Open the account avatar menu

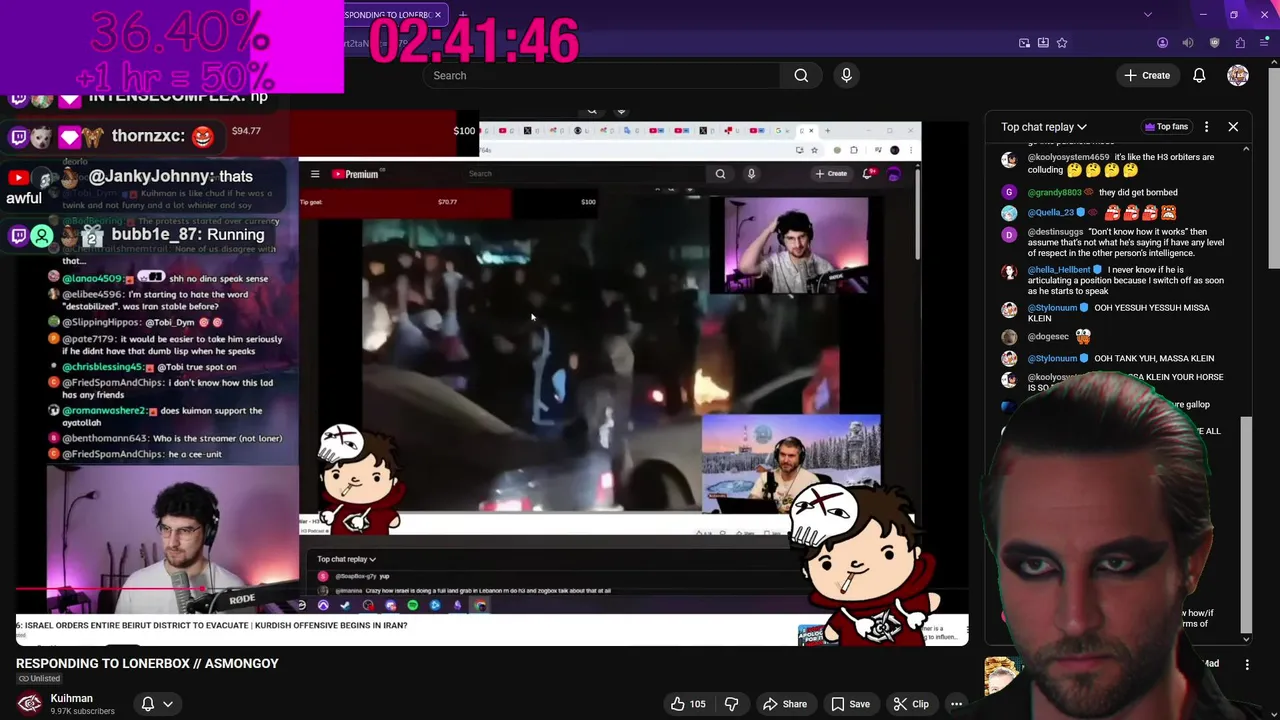point(1238,75)
